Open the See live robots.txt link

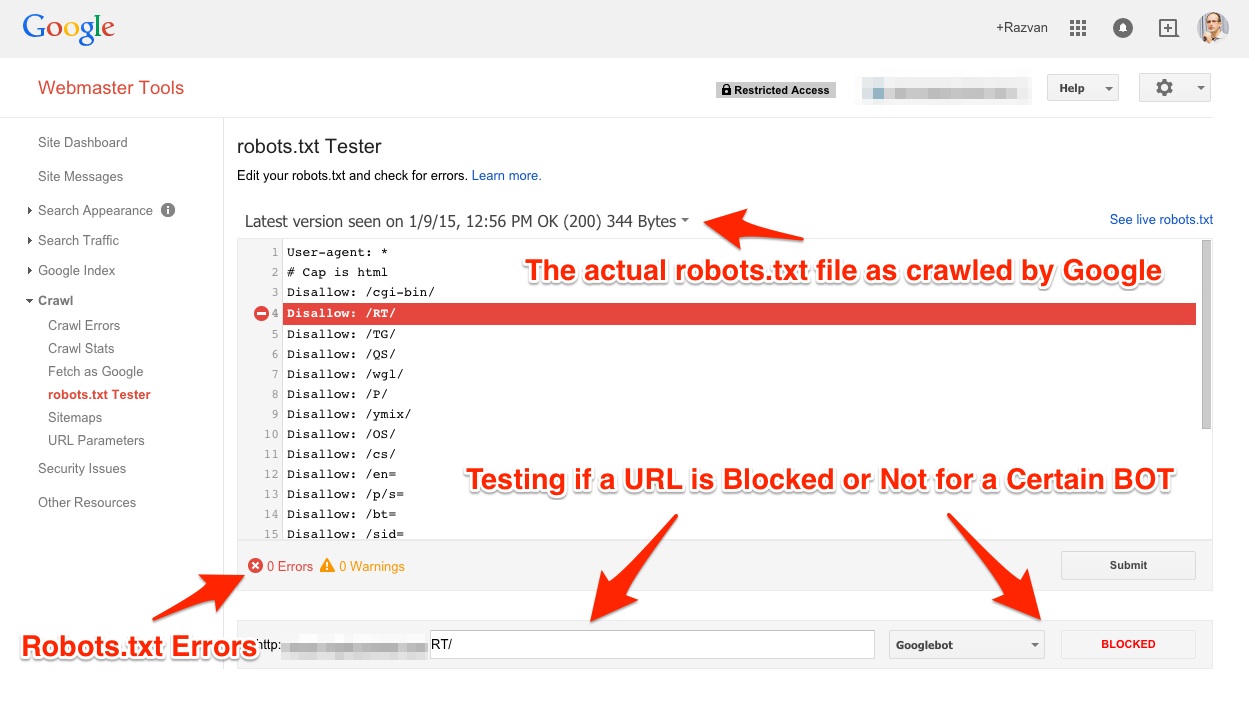[x=1160, y=219]
